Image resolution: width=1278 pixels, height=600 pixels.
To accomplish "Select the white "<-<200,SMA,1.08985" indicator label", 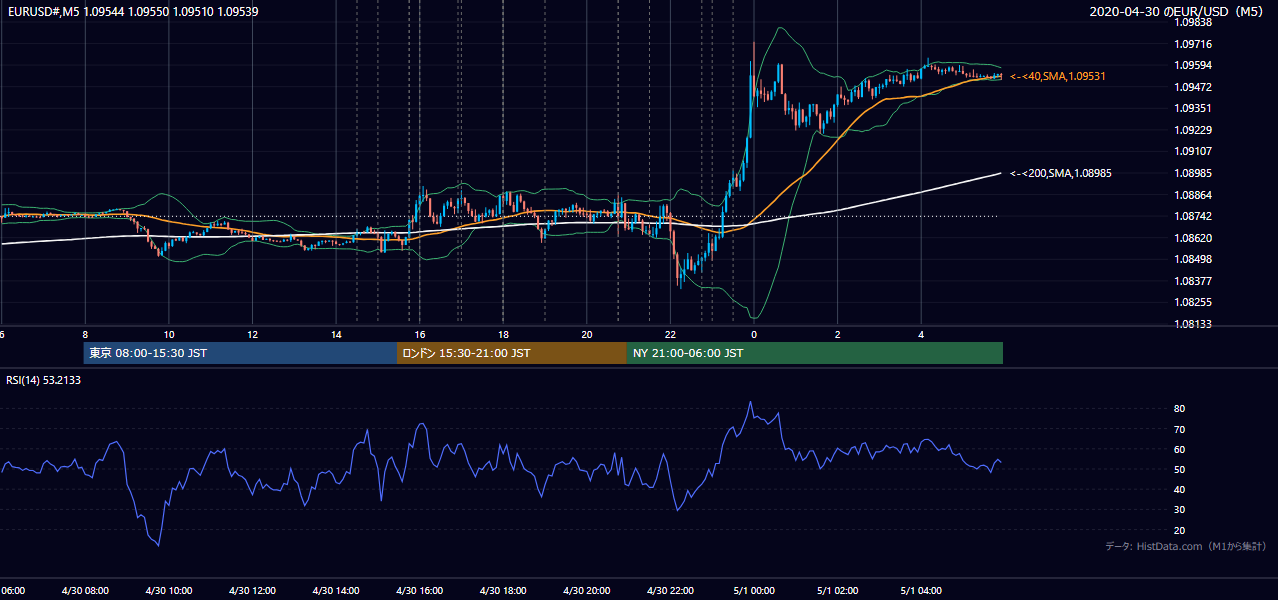I will tap(1060, 173).
